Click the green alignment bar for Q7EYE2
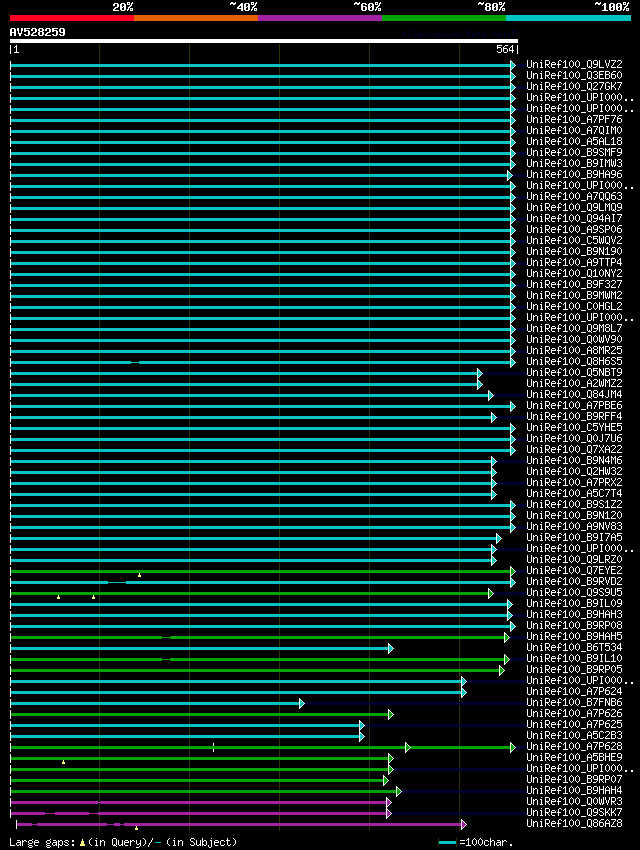640x850 pixels. [262, 571]
